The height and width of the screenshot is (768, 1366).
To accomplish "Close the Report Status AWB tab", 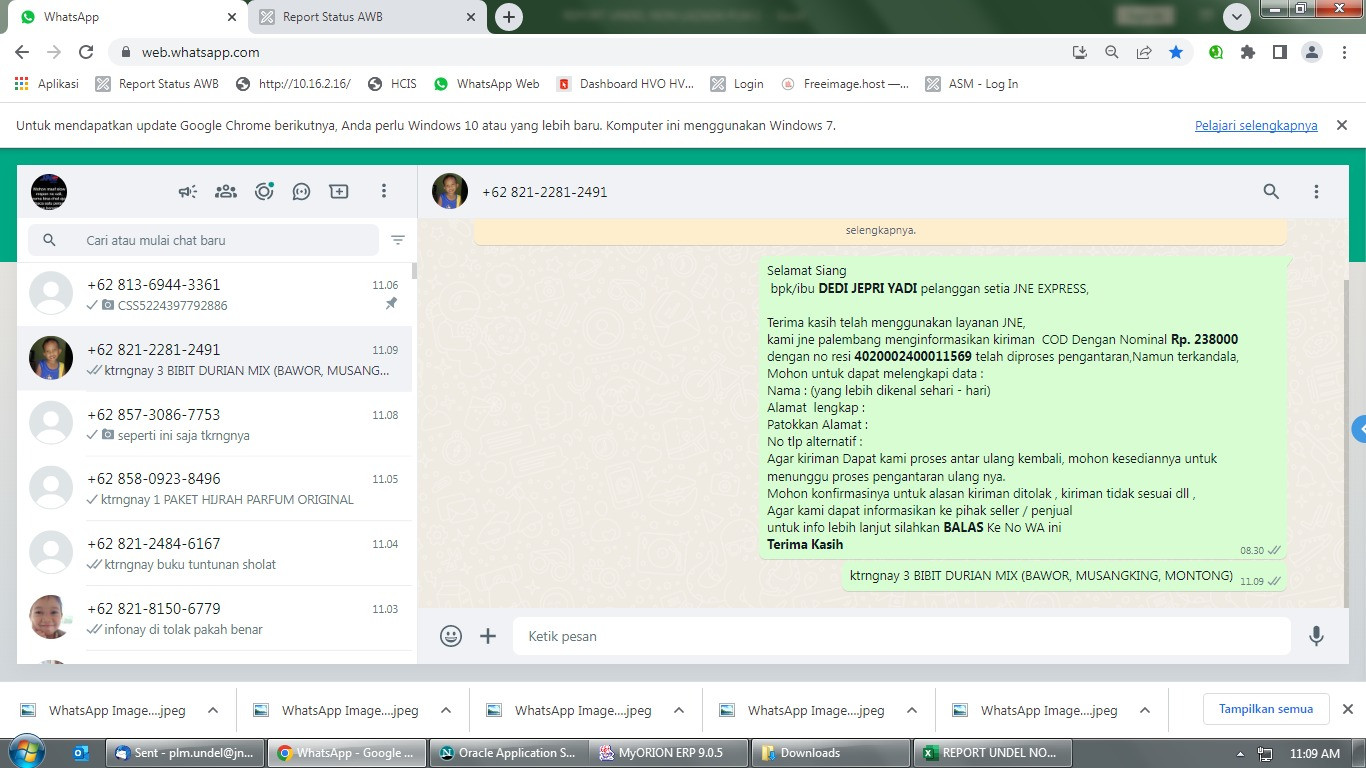I will click(x=471, y=17).
